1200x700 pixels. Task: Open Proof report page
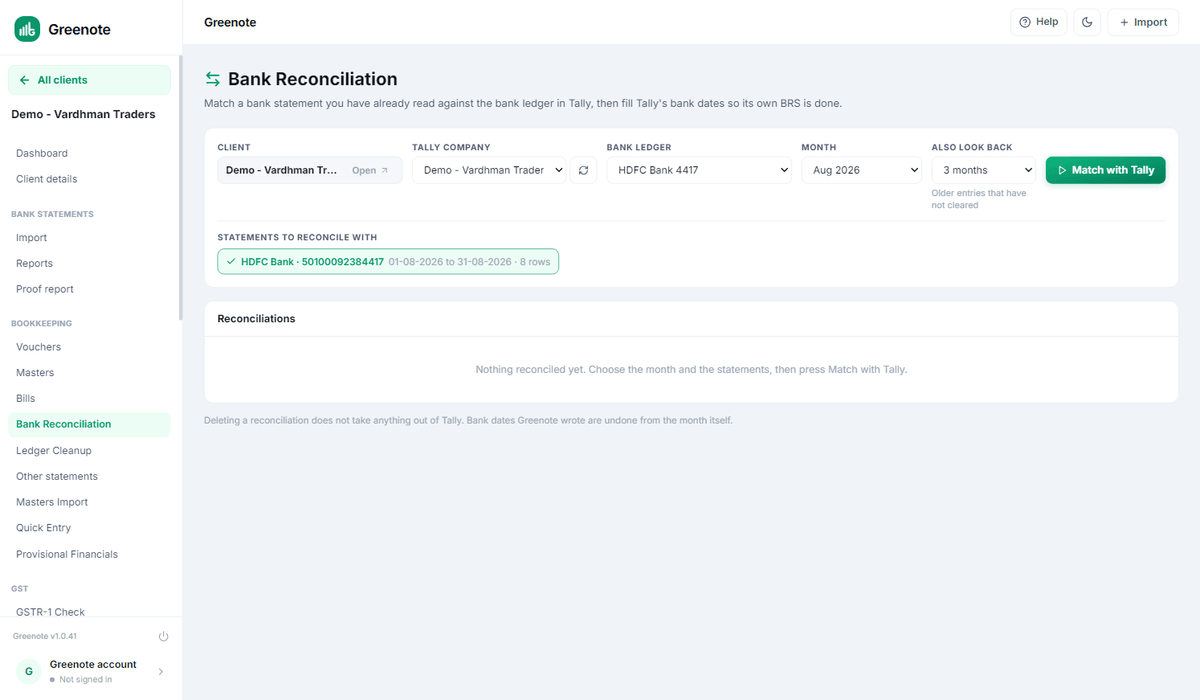coord(89,289)
